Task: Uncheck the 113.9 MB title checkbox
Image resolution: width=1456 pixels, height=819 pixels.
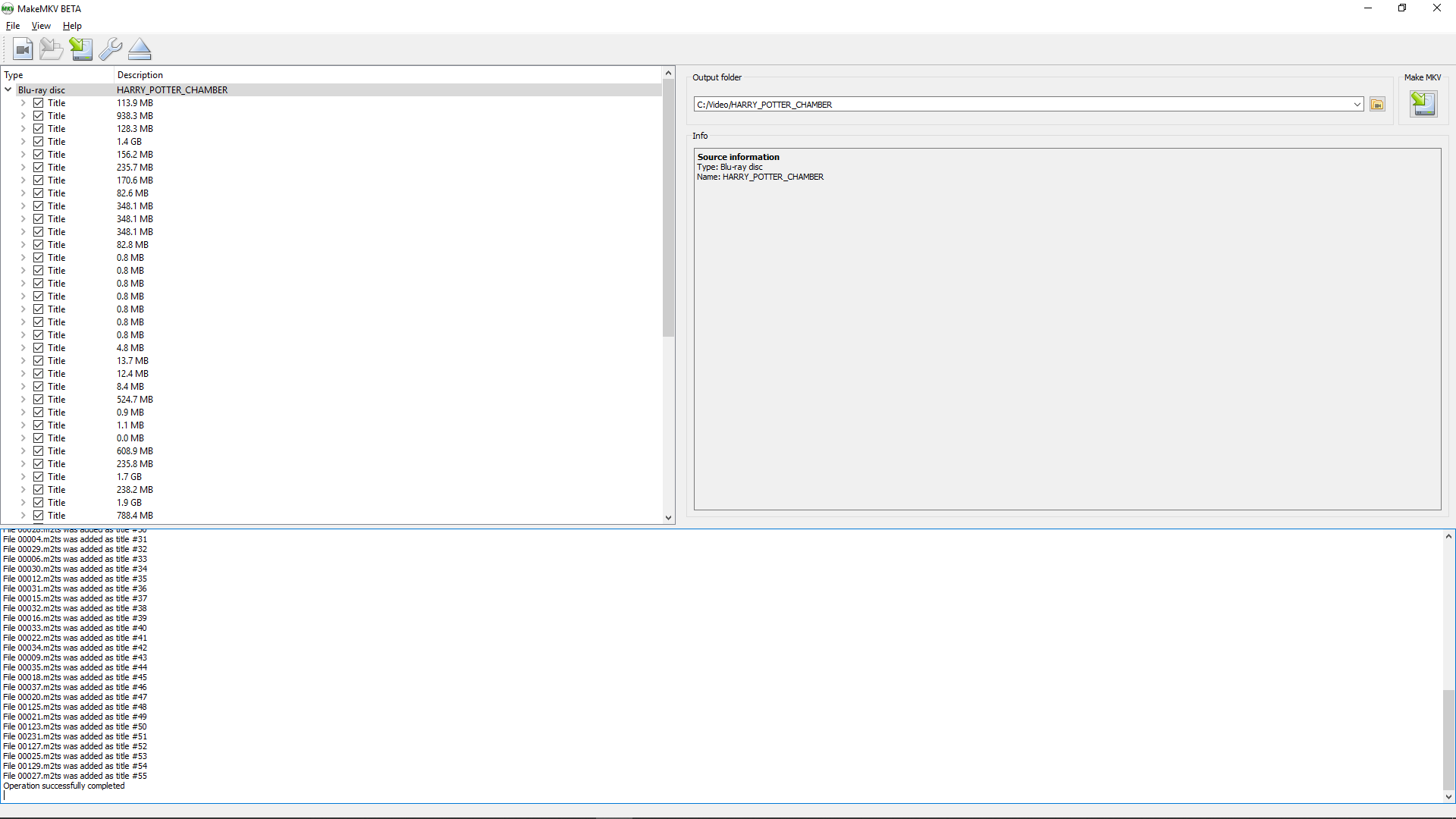Action: [38, 103]
